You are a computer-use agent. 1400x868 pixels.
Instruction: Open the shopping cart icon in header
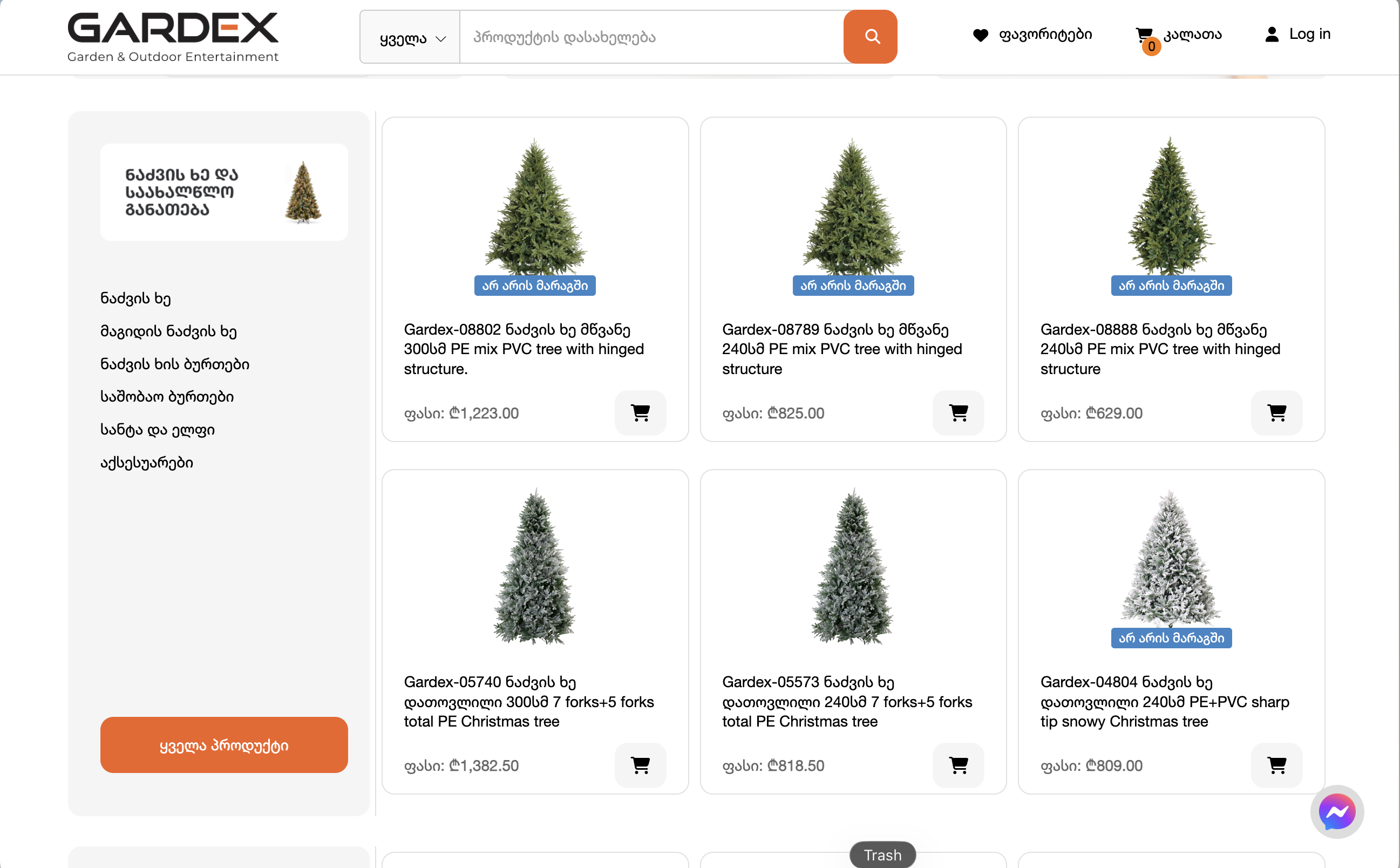coord(1144,35)
